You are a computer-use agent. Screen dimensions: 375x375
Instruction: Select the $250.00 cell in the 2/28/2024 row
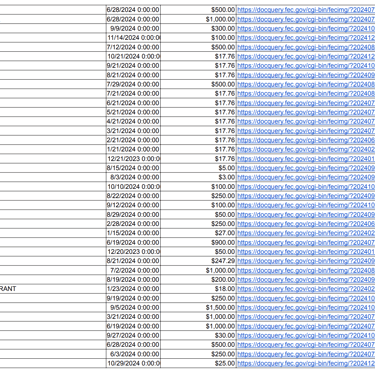(199, 224)
